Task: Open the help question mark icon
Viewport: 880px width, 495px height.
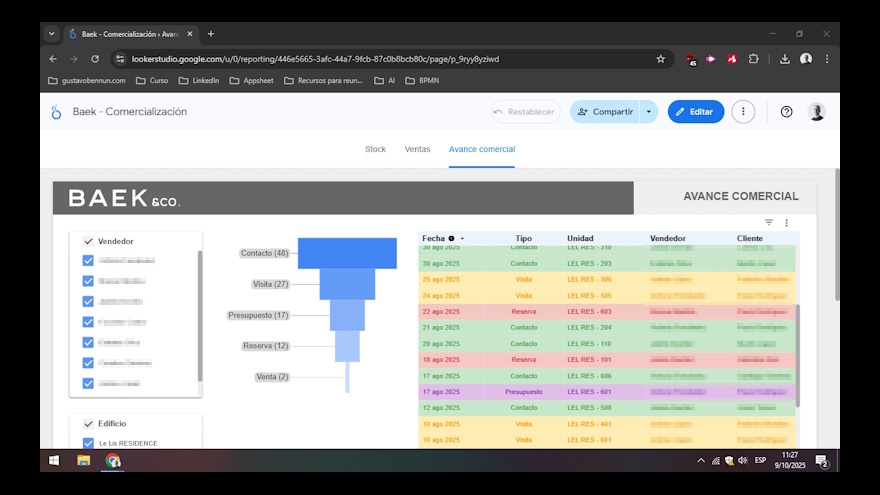Action: pyautogui.click(x=786, y=112)
